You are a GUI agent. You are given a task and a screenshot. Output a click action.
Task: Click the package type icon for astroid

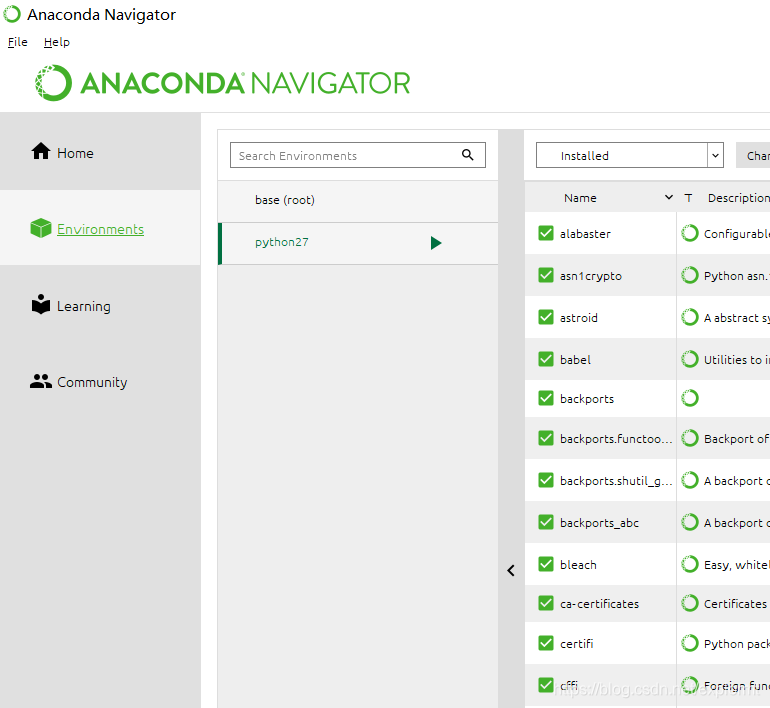689,317
